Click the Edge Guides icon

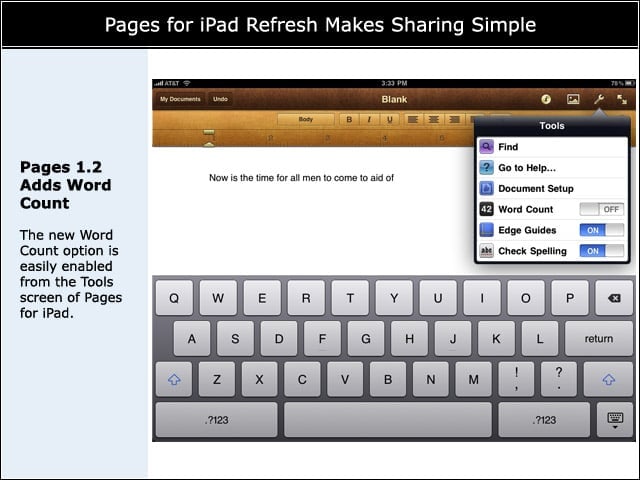click(486, 230)
